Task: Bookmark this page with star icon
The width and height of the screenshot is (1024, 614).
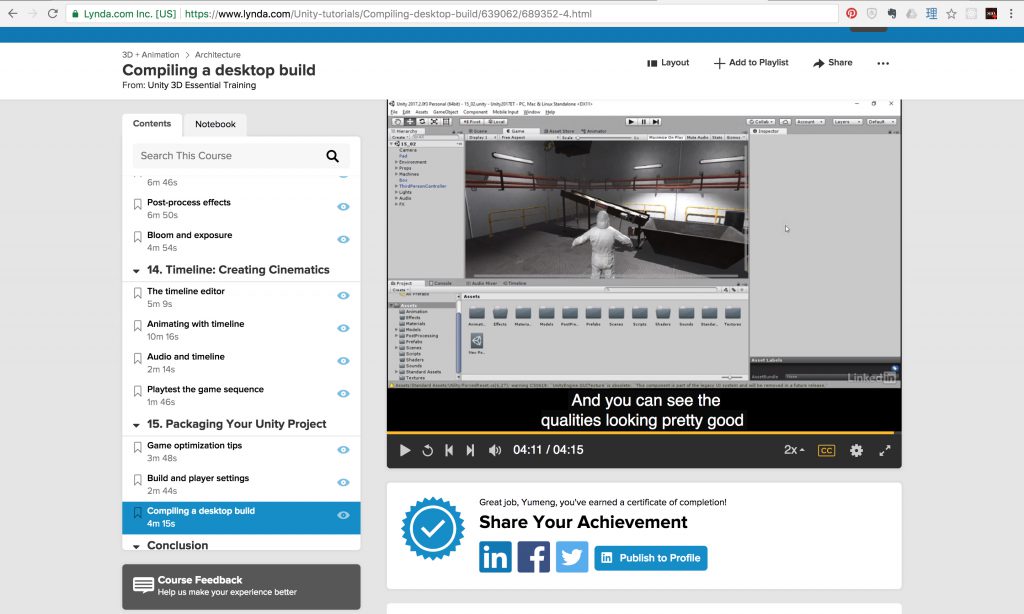Action: click(x=952, y=14)
